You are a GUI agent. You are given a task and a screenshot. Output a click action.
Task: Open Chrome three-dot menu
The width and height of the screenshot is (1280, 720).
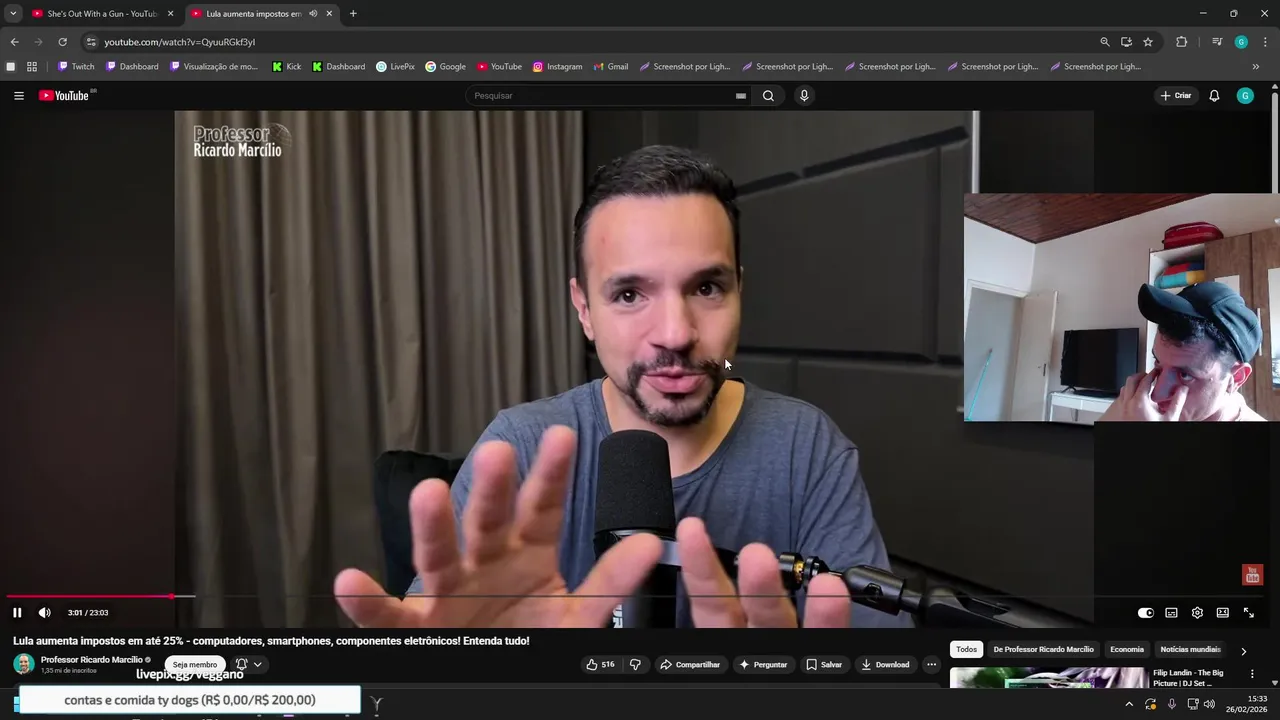pyautogui.click(x=1265, y=42)
